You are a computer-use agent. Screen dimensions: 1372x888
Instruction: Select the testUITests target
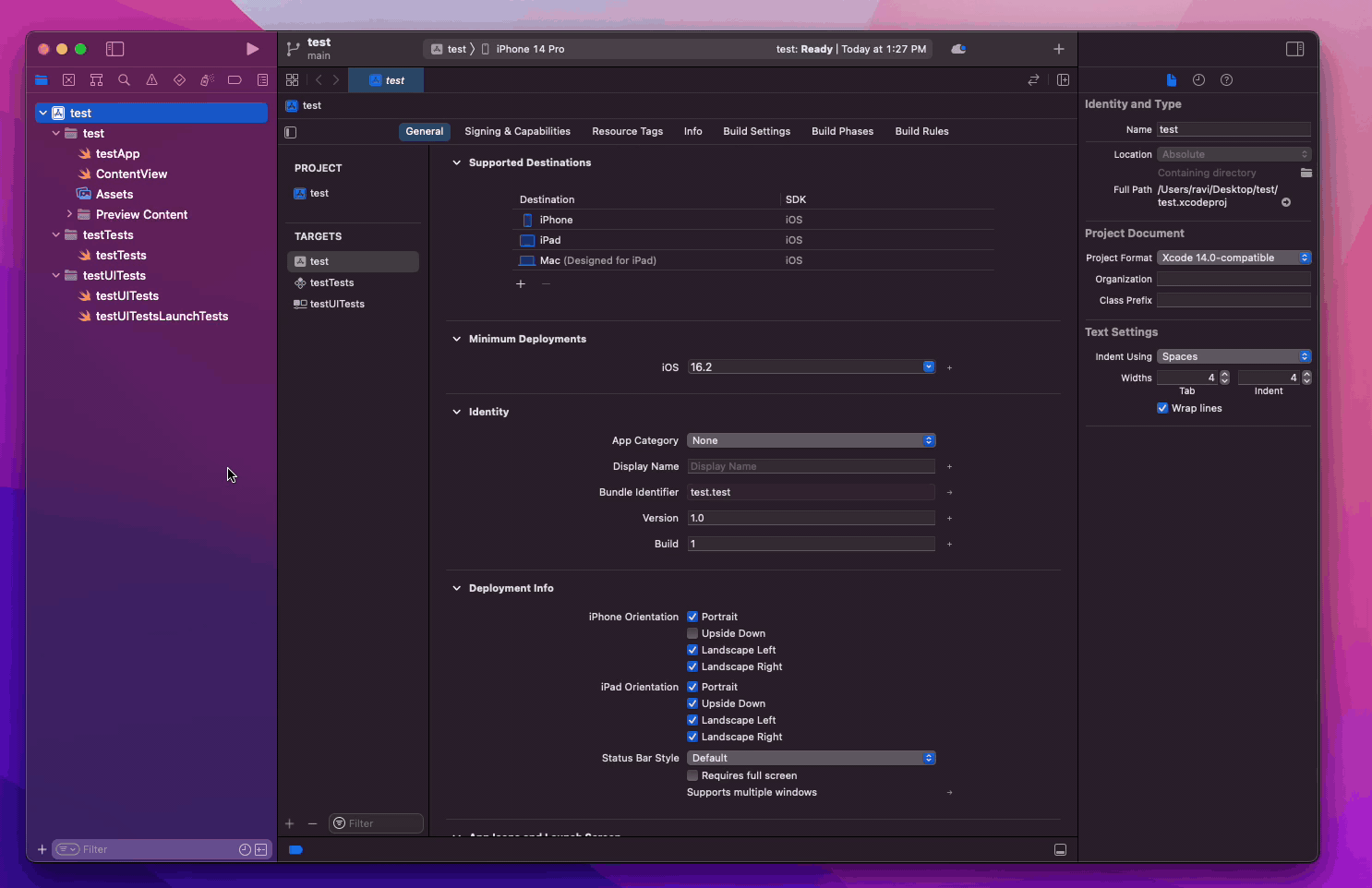click(337, 304)
